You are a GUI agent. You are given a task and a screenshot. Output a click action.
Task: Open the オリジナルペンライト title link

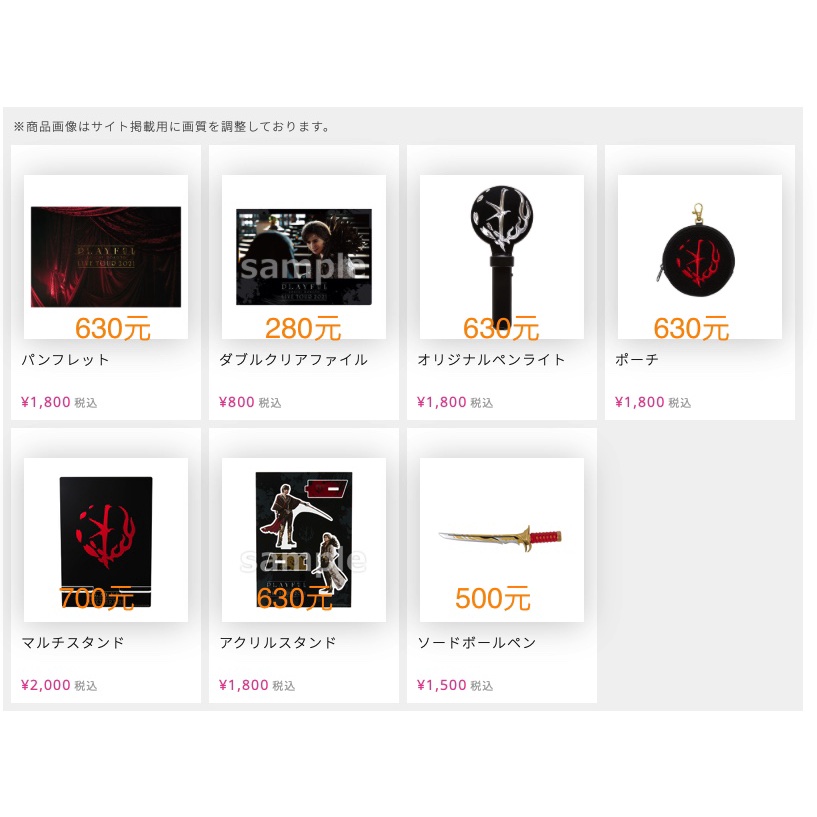491,360
